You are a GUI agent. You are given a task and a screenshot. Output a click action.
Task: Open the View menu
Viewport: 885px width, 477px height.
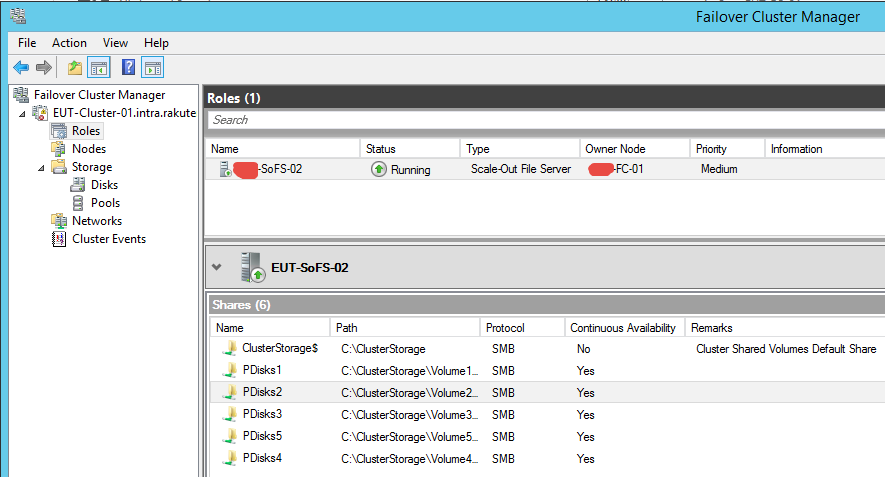coord(115,43)
